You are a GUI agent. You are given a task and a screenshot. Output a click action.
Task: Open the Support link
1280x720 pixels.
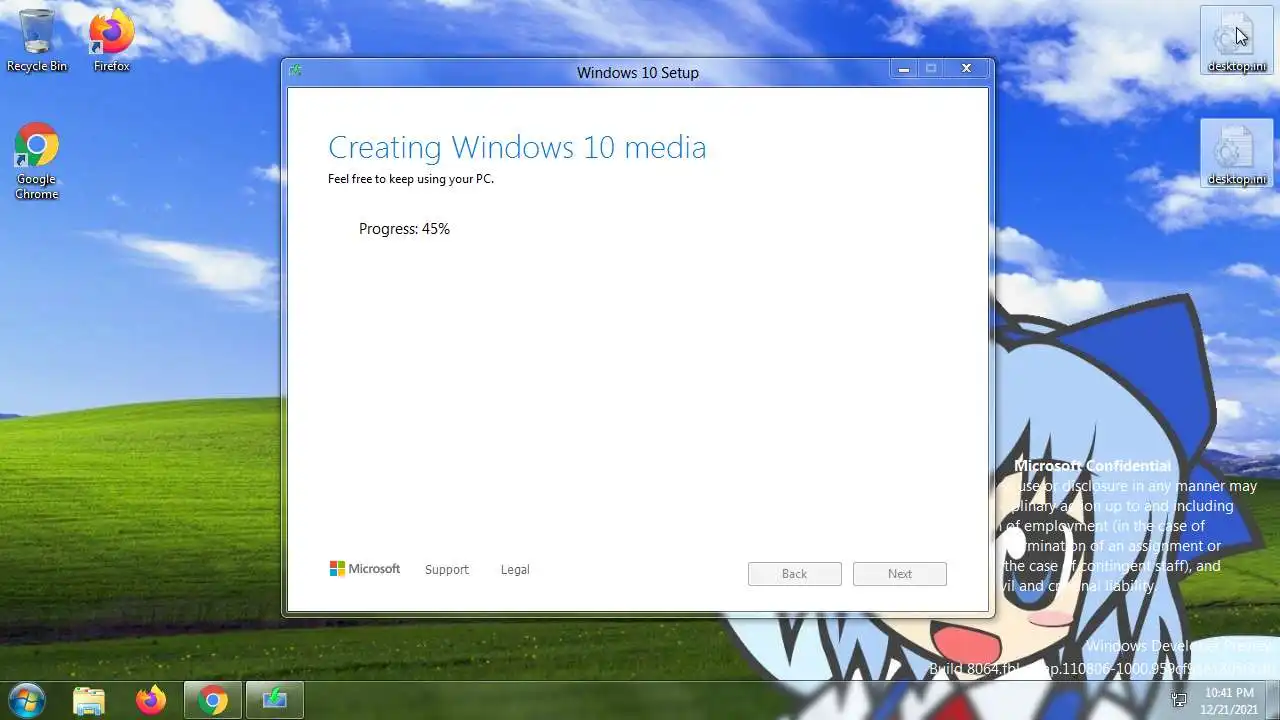(x=446, y=570)
